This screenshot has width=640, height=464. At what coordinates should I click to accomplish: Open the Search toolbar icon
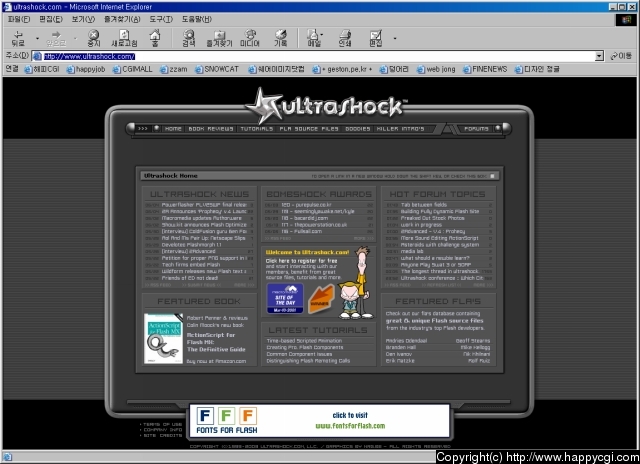189,38
